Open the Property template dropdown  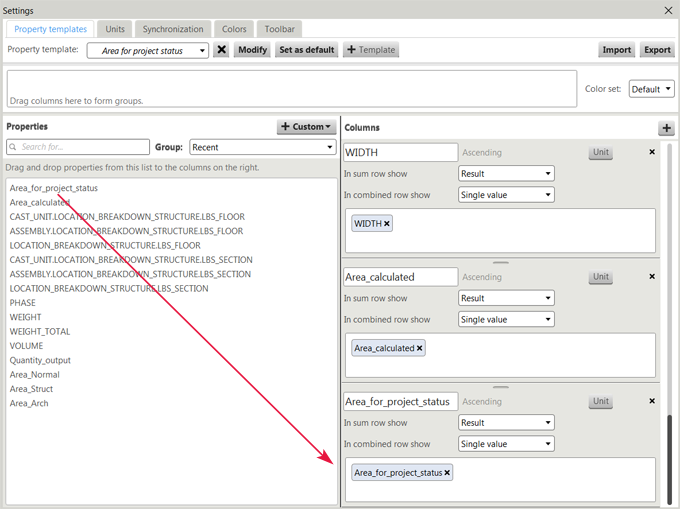pos(148,50)
